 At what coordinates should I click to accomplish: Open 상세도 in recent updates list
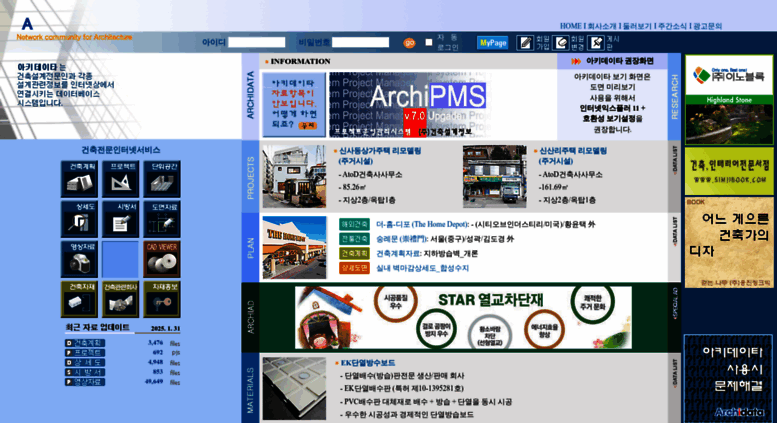(x=85, y=363)
